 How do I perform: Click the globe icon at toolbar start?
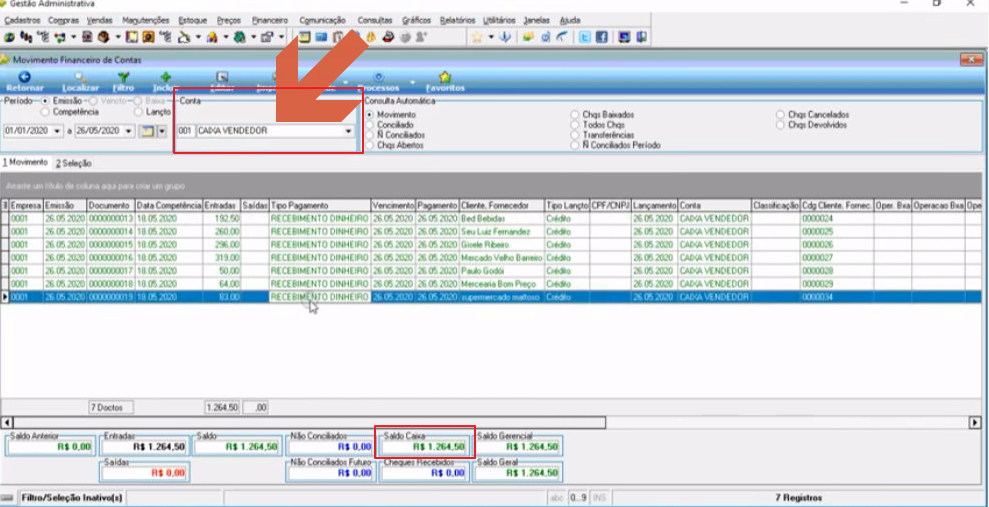8,37
